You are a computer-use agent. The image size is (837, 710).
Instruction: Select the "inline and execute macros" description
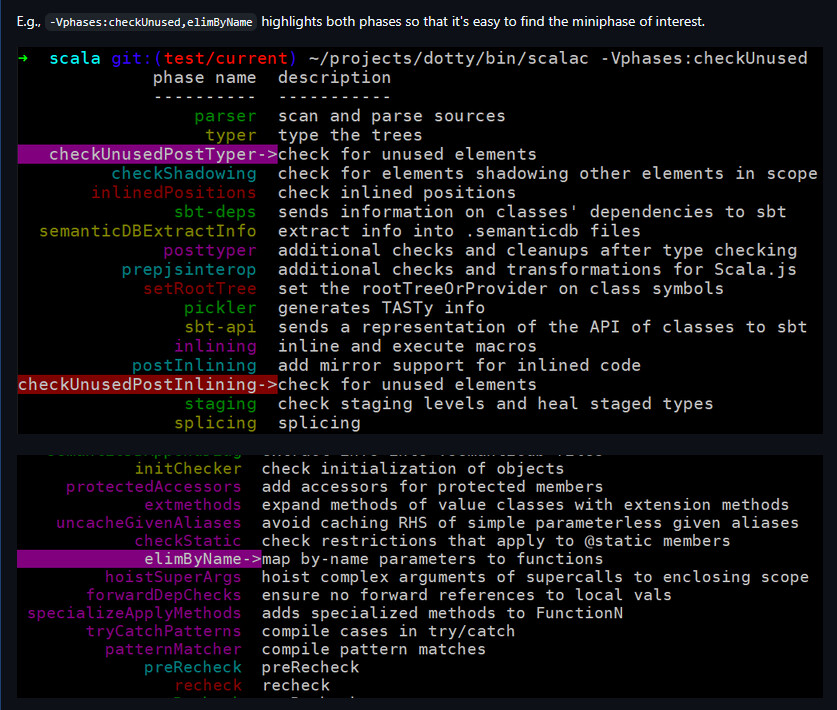click(407, 346)
